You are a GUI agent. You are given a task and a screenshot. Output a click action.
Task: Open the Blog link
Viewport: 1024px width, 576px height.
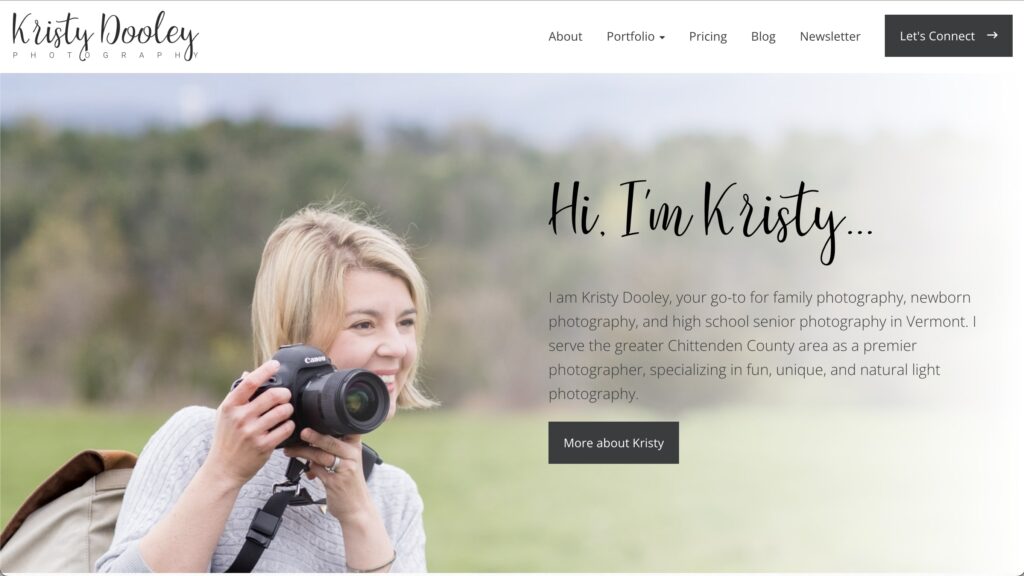(763, 37)
